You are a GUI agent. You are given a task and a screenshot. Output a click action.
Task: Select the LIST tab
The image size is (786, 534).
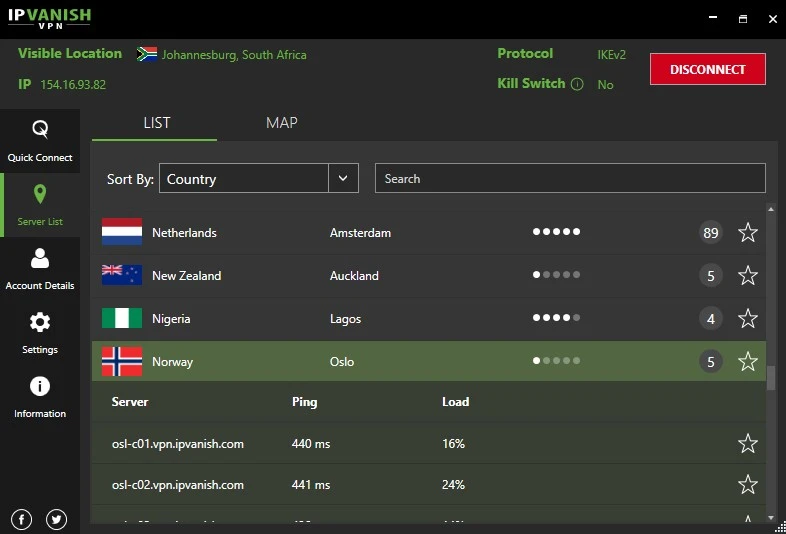(x=156, y=123)
